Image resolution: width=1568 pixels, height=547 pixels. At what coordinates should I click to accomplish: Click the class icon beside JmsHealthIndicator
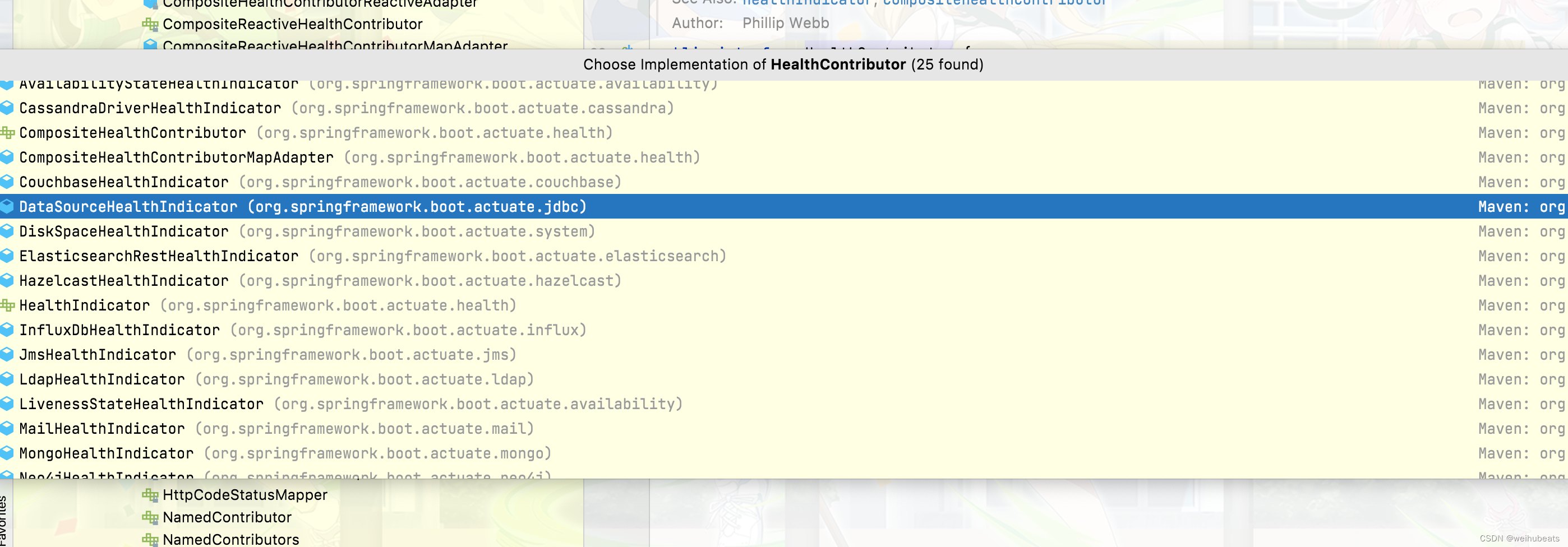tap(7, 354)
